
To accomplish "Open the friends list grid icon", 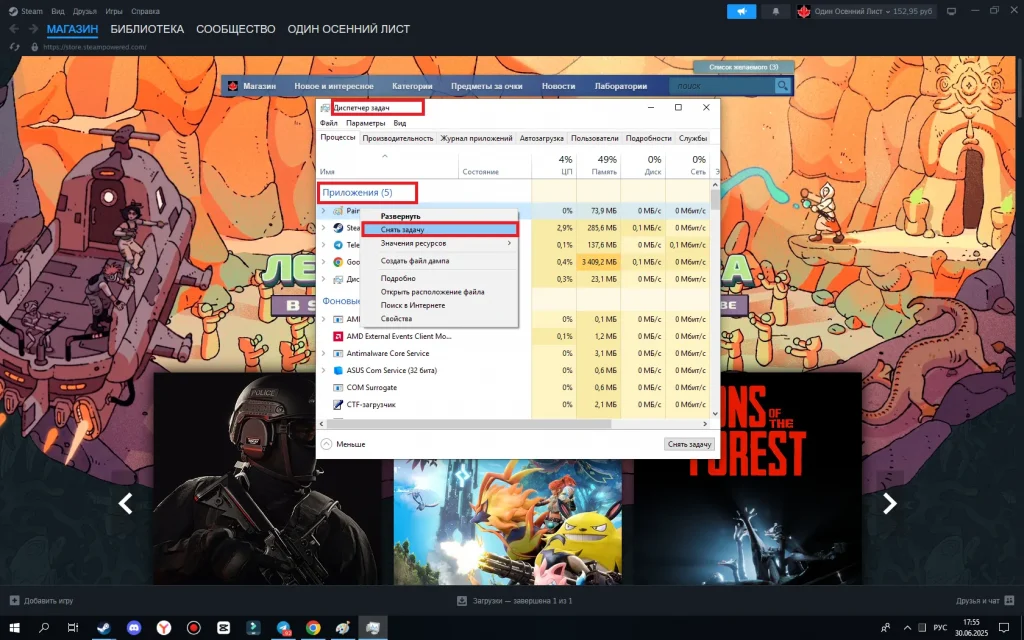I will point(1010,600).
